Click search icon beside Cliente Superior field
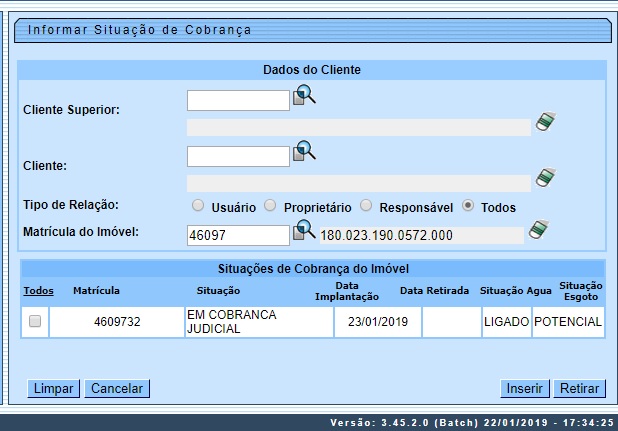This screenshot has width=618, height=431. point(304,97)
